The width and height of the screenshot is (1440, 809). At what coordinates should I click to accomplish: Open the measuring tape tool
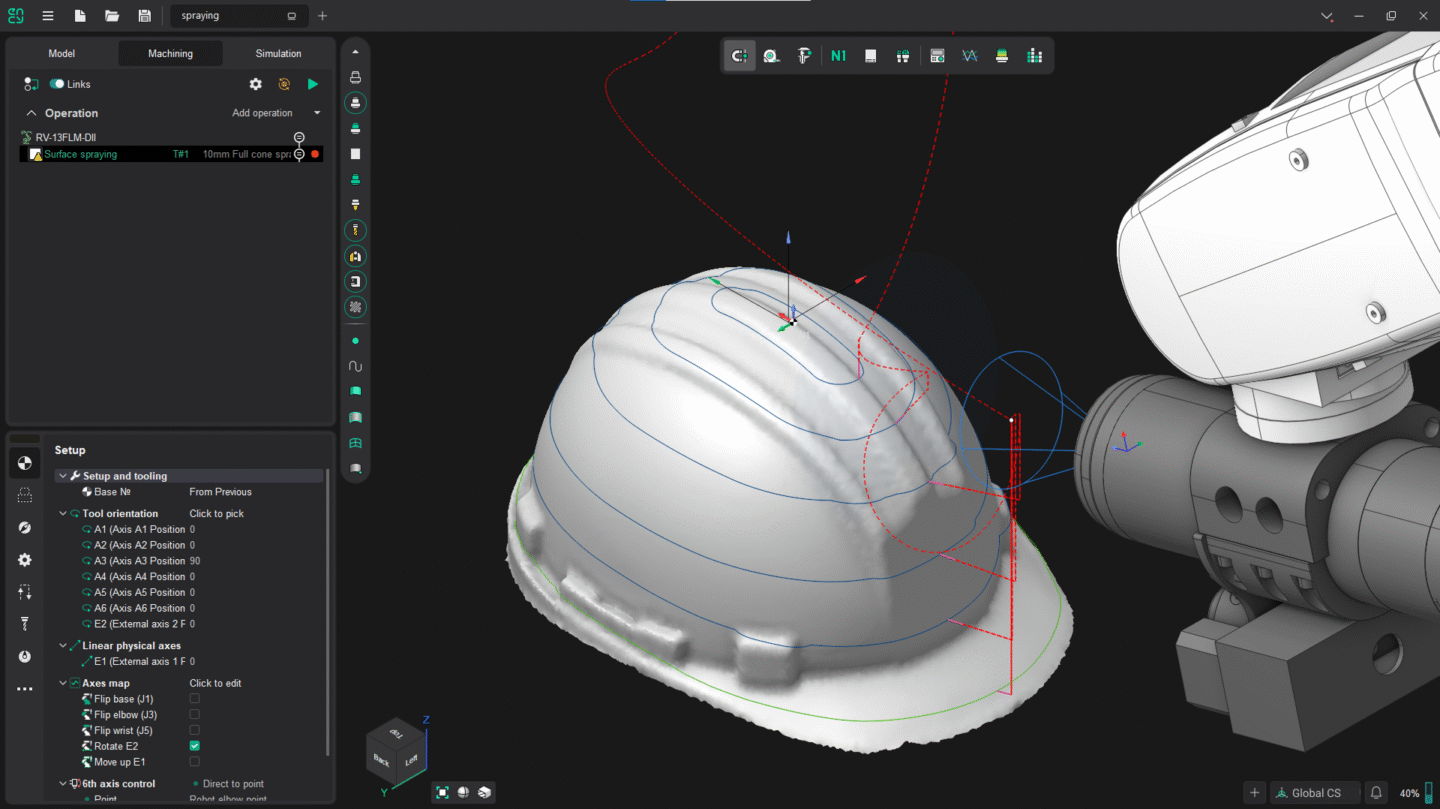coord(771,55)
